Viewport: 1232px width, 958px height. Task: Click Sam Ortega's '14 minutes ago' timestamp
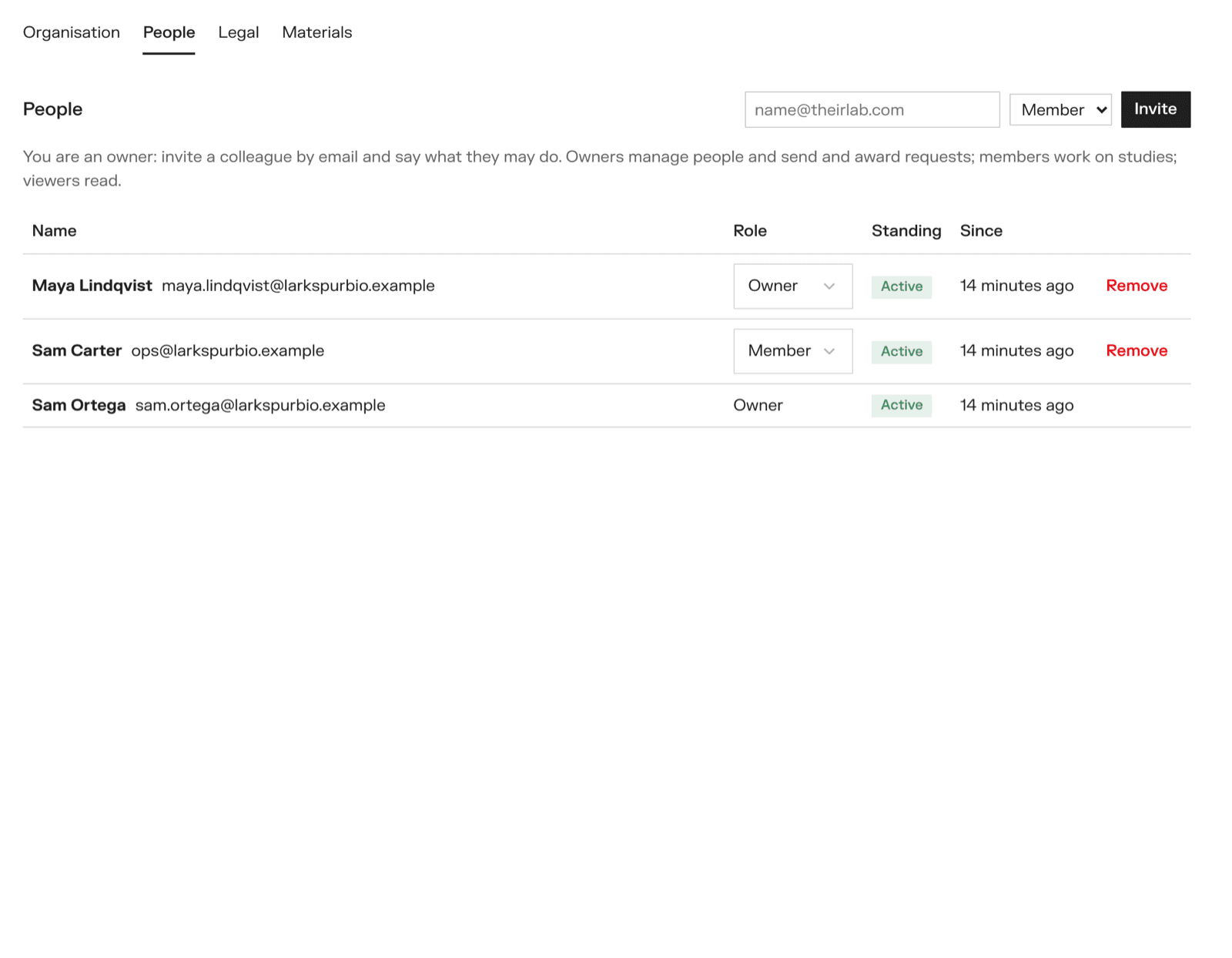[1016, 405]
